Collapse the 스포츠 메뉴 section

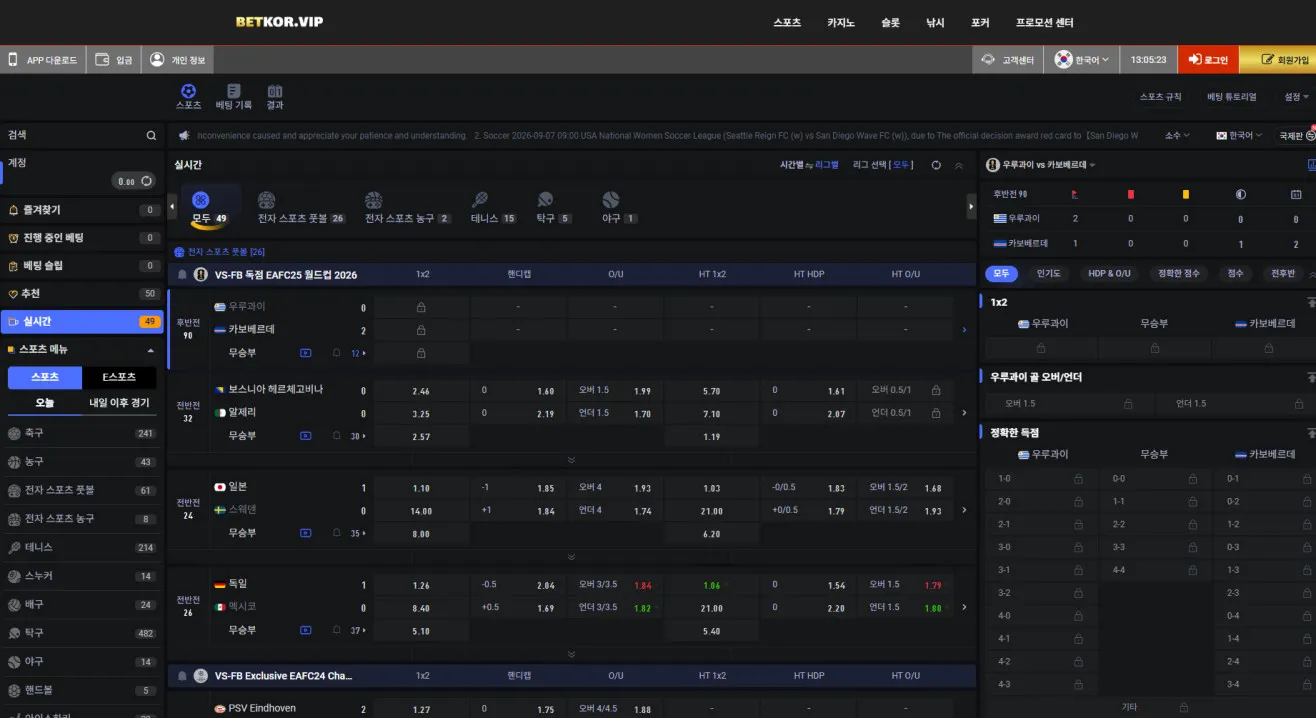151,350
